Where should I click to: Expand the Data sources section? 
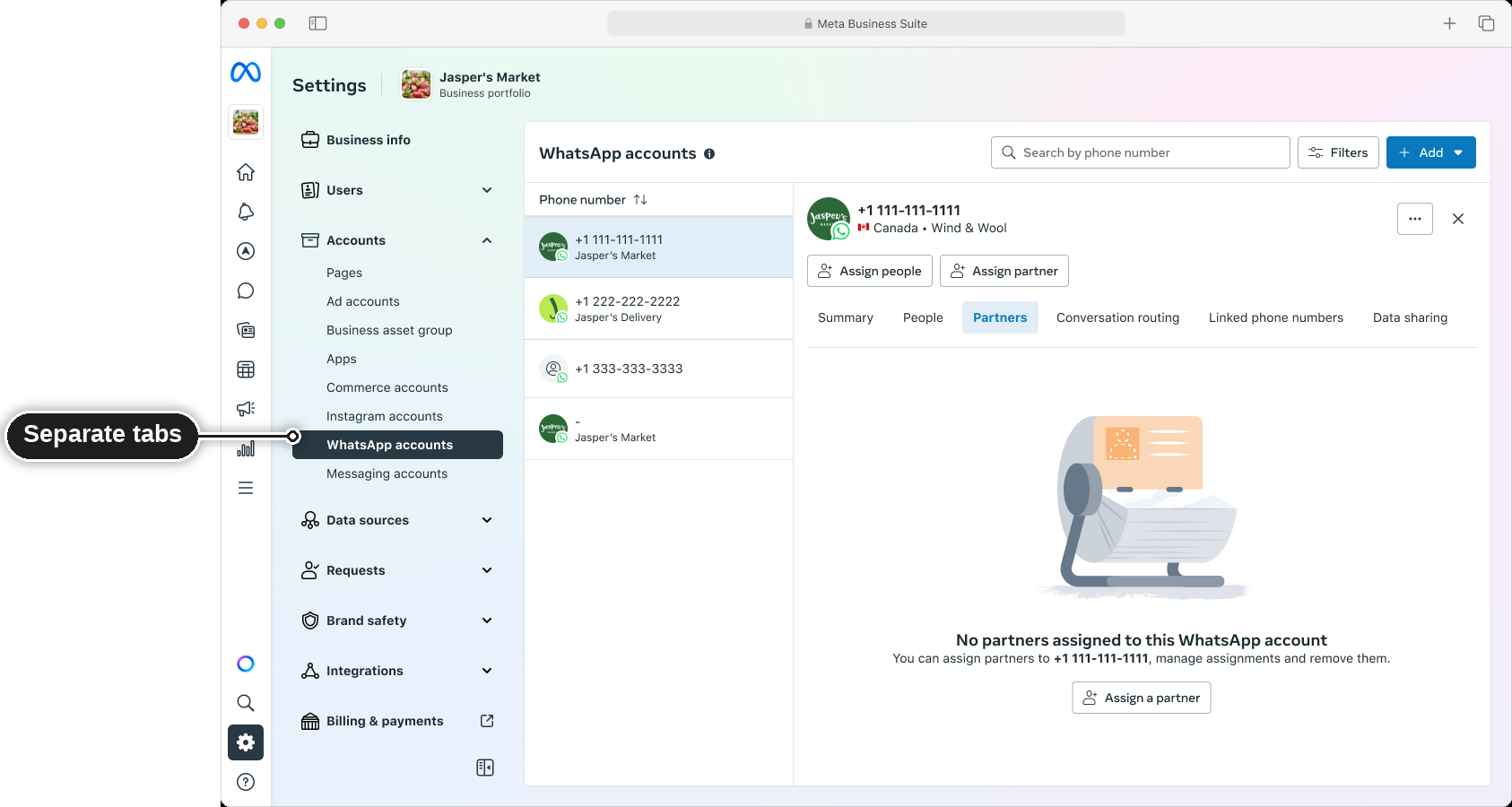click(487, 520)
